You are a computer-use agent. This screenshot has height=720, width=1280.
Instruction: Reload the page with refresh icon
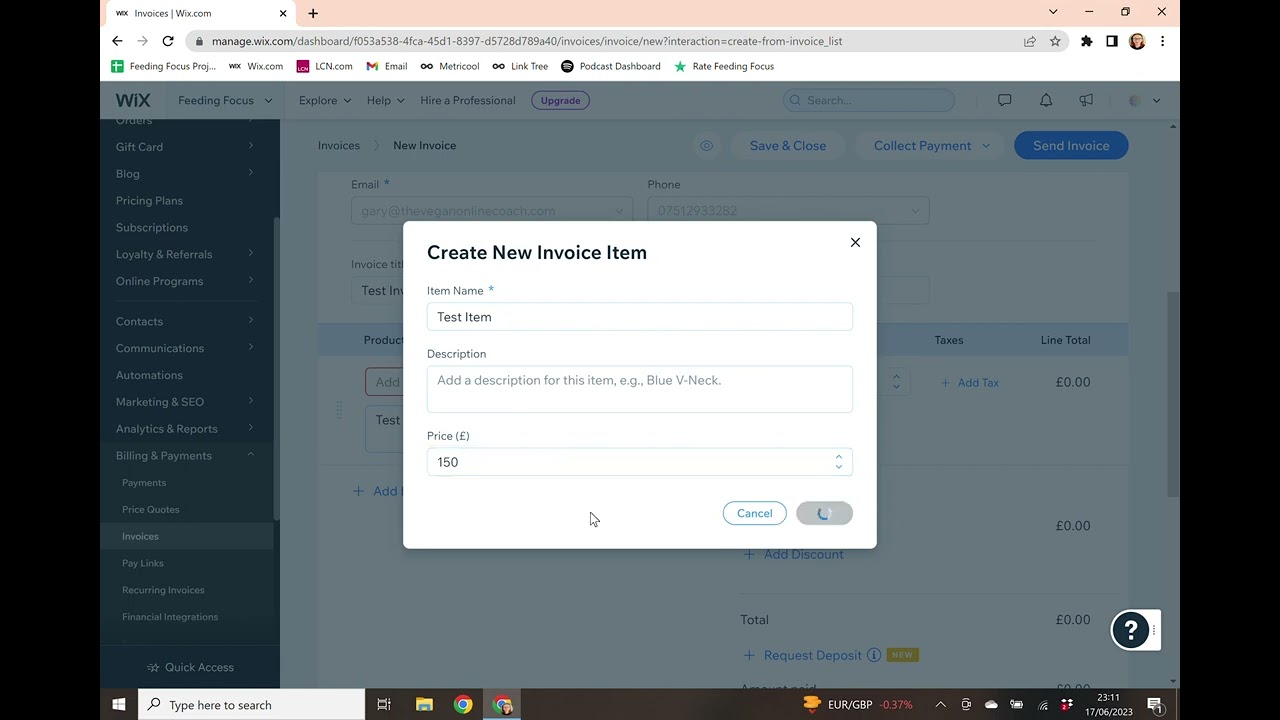[168, 41]
